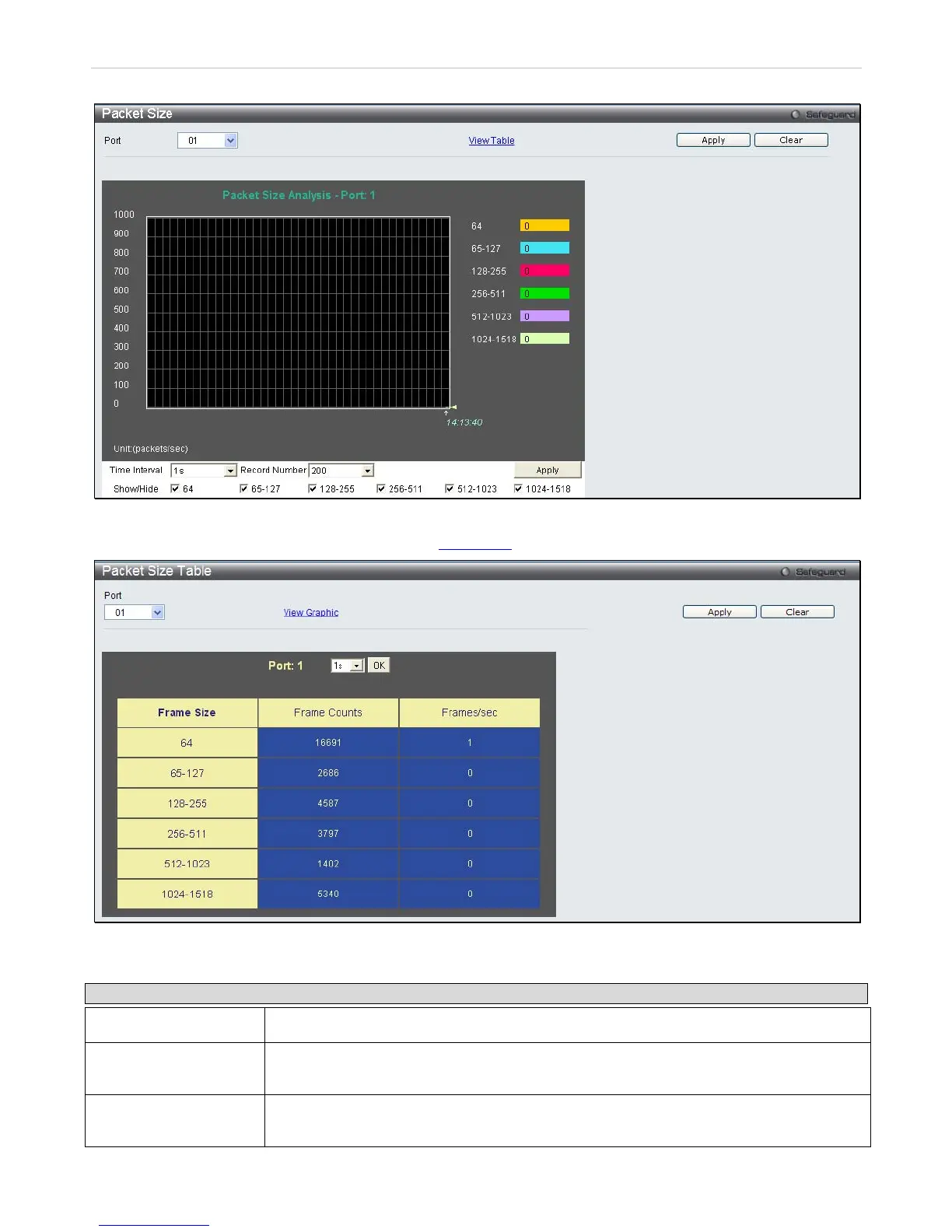Viewport: 952px width, 1232px height.
Task: Click the frame count value 4587
Action: coord(328,803)
